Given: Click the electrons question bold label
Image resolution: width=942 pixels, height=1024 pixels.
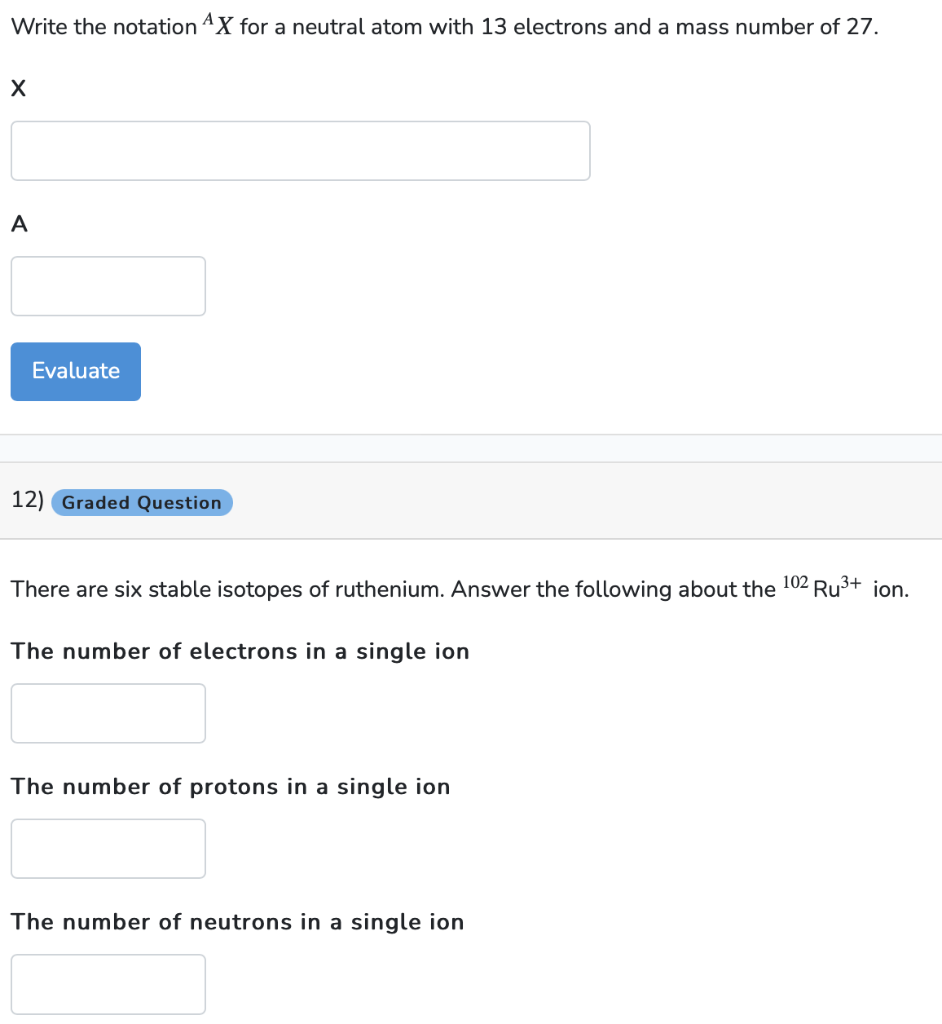Looking at the screenshot, I should coord(240,651).
